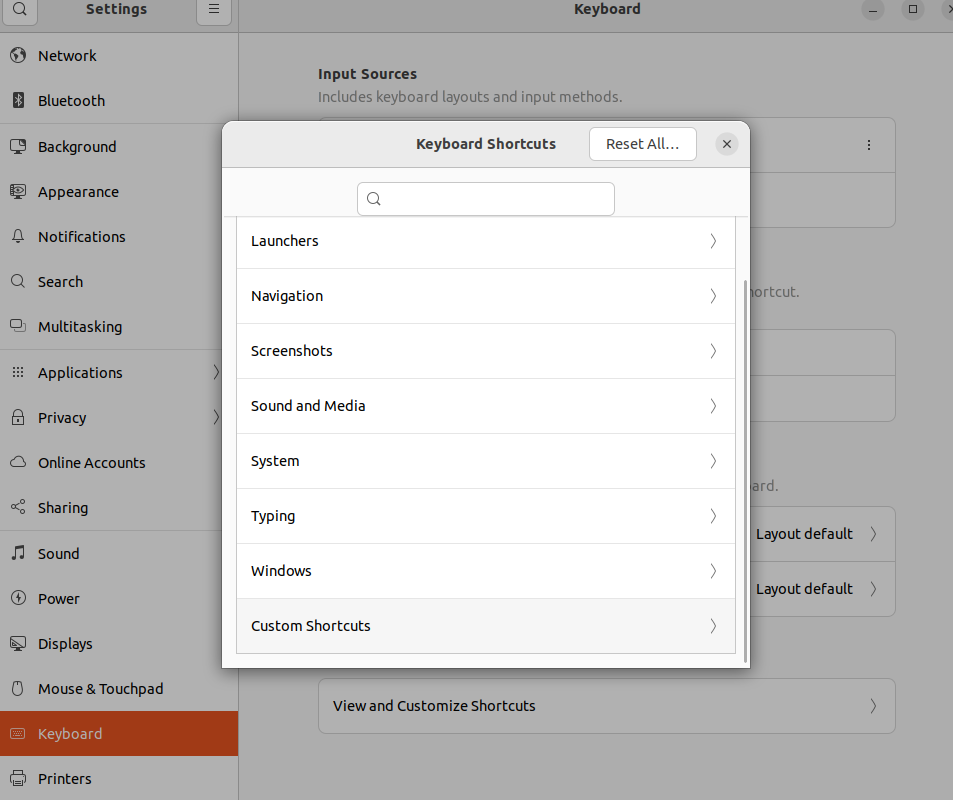
Task: Close the Keyboard Shortcuts dialog
Action: tap(726, 144)
